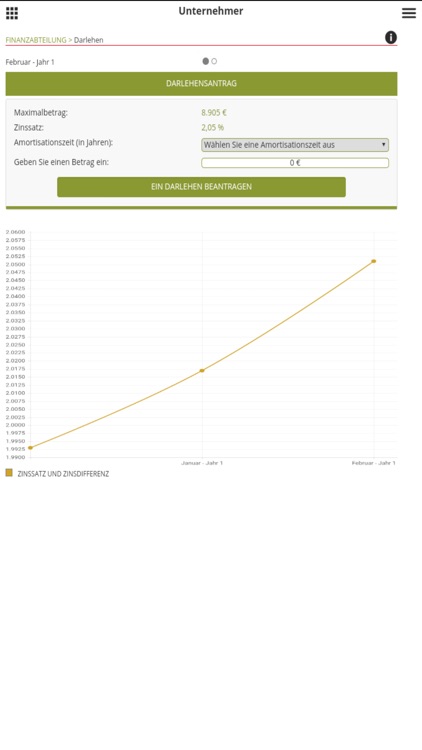Click the info circle icon
Image resolution: width=422 pixels, height=750 pixels.
(391, 37)
